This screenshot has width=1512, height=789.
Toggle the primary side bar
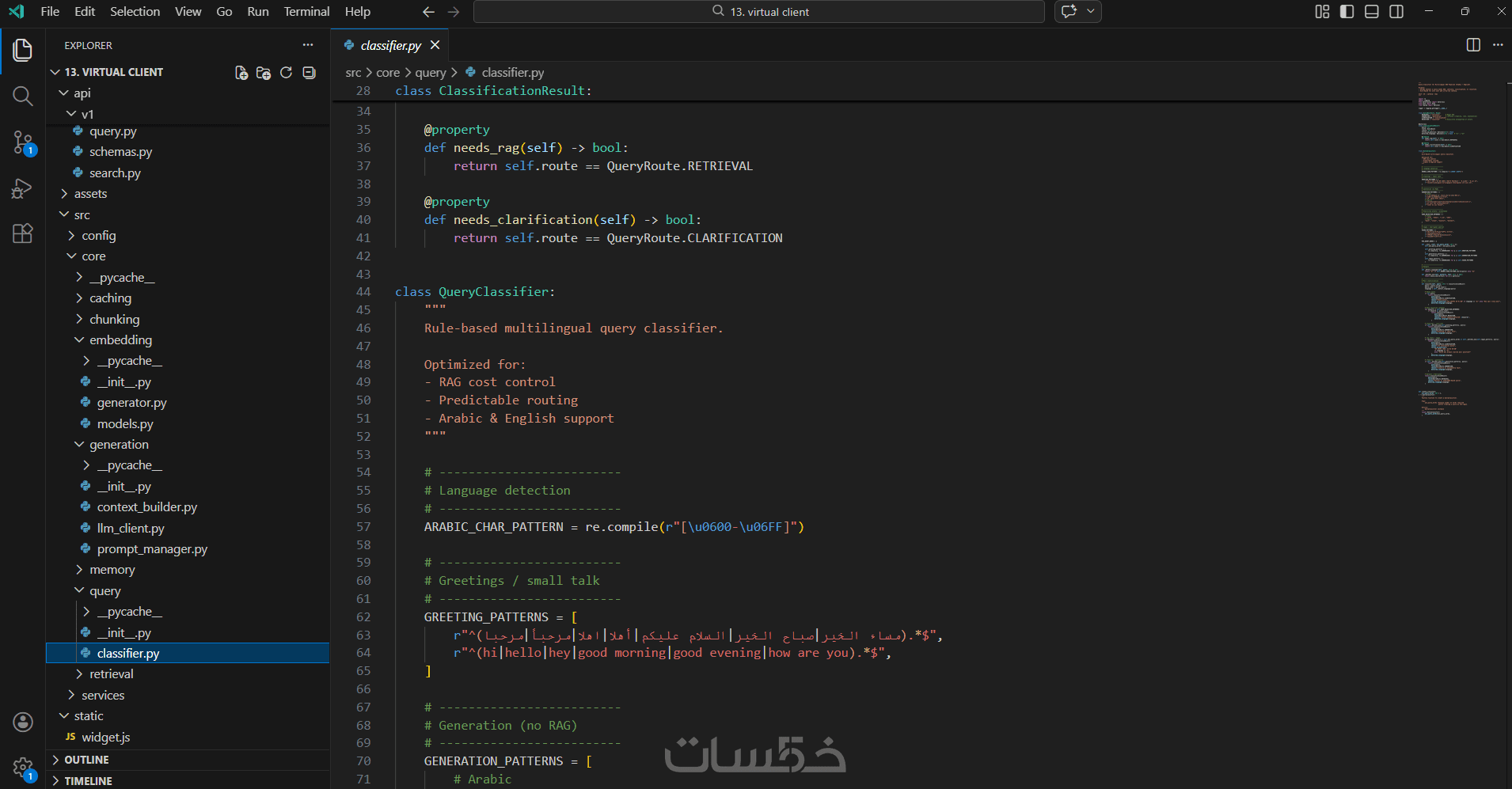[x=1347, y=12]
